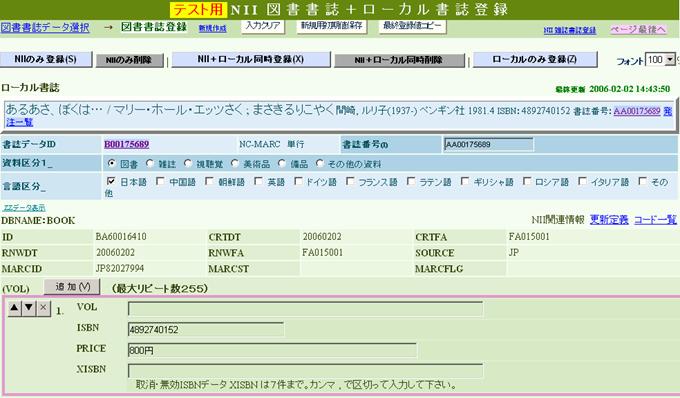Viewport: 680px width, 398px height.
Task: Open the 図書書誌データ選択 link
Action: [45, 27]
